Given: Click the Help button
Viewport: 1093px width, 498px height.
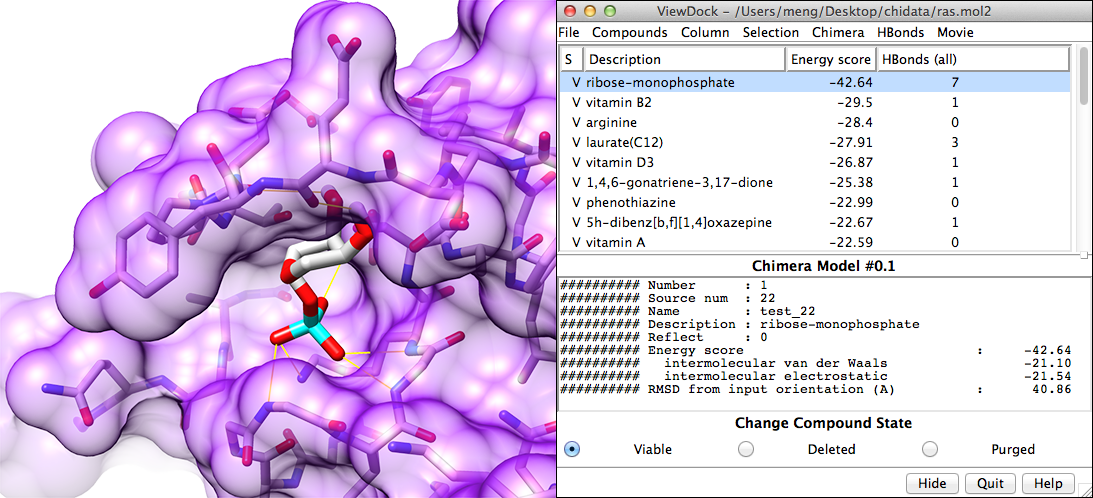Looking at the screenshot, I should (1048, 483).
